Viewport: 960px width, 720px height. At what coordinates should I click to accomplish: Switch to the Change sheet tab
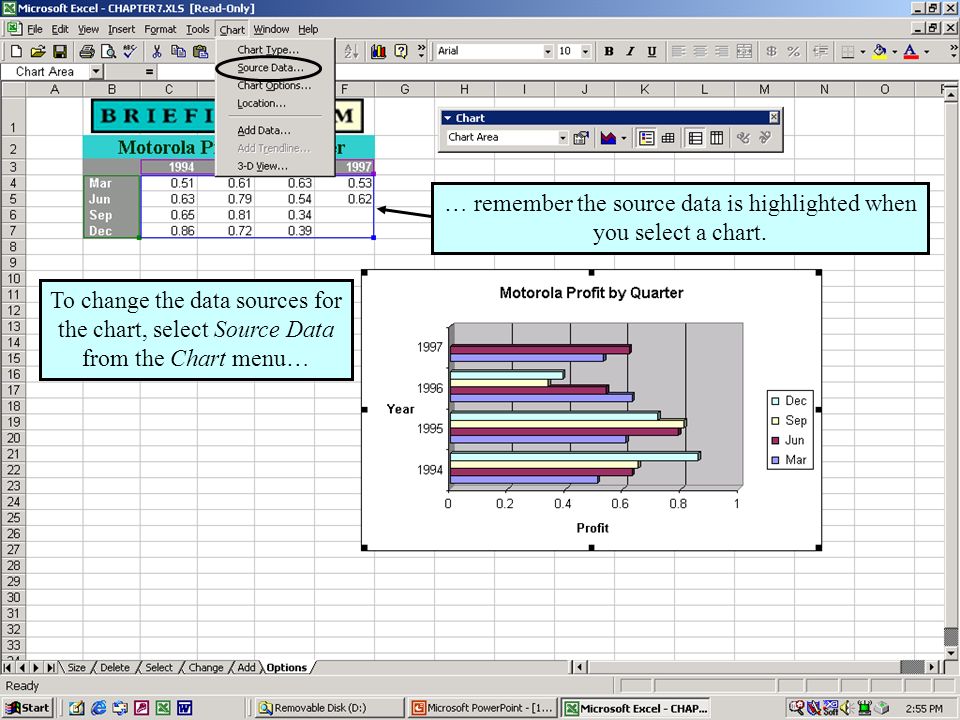(x=206, y=667)
